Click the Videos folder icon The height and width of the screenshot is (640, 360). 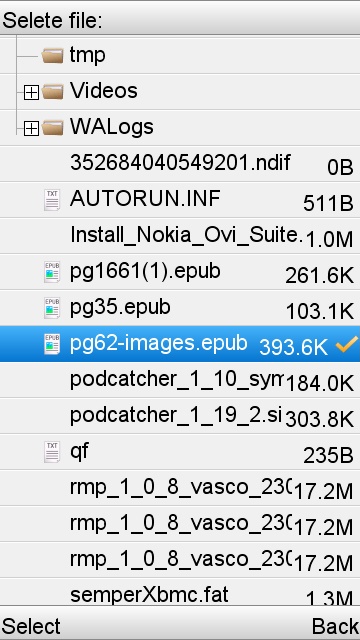pos(52,91)
